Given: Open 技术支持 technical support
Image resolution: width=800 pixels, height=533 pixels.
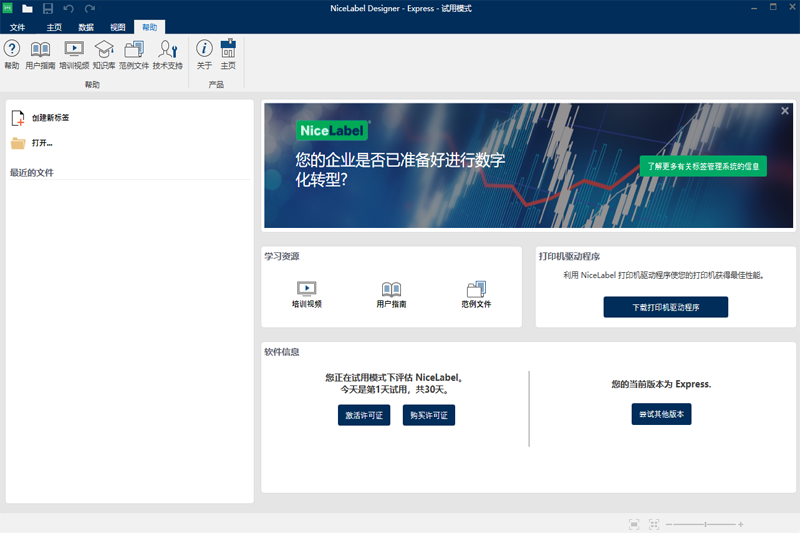Looking at the screenshot, I should 167,53.
